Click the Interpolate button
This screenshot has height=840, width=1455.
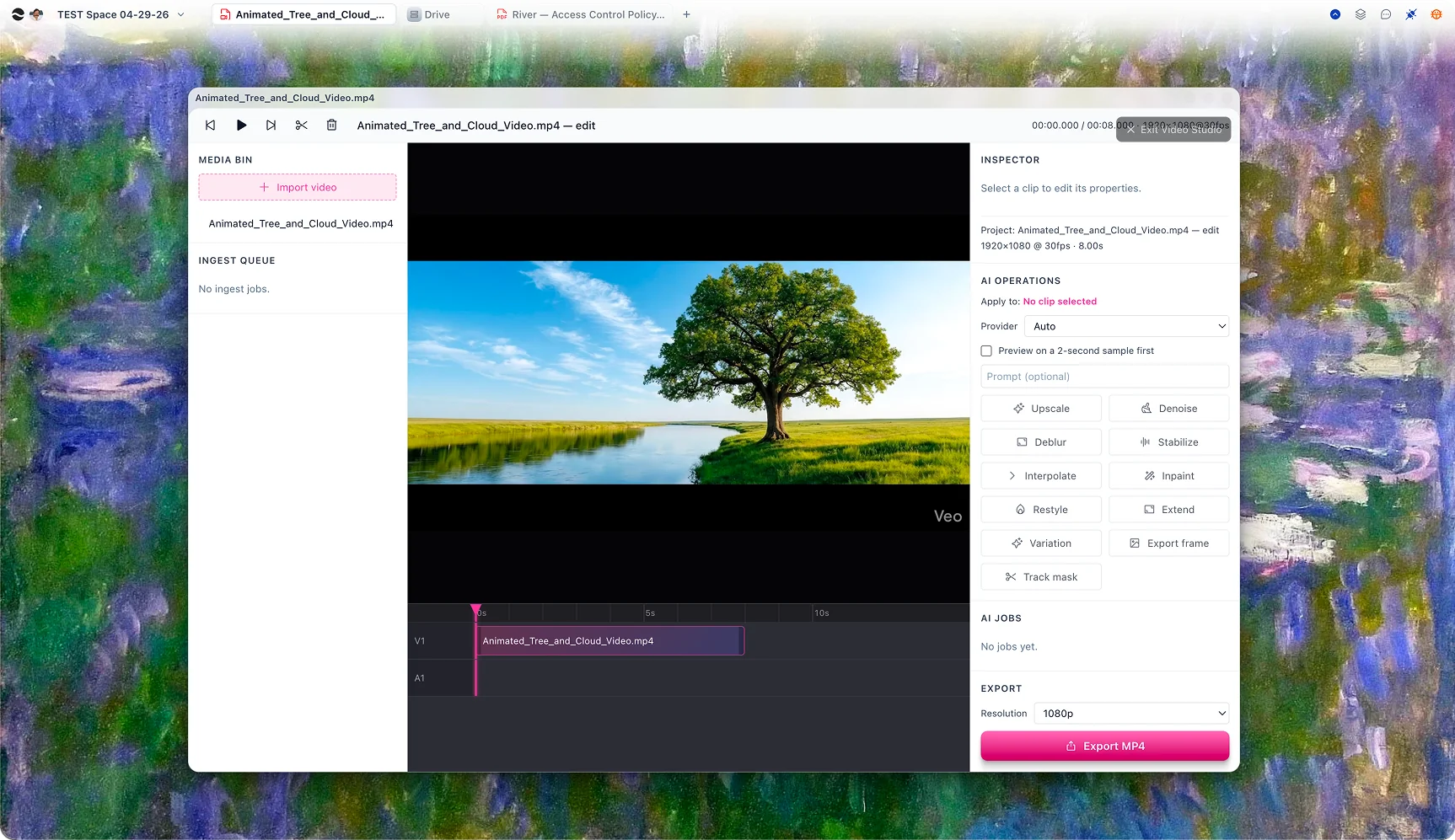click(1041, 476)
